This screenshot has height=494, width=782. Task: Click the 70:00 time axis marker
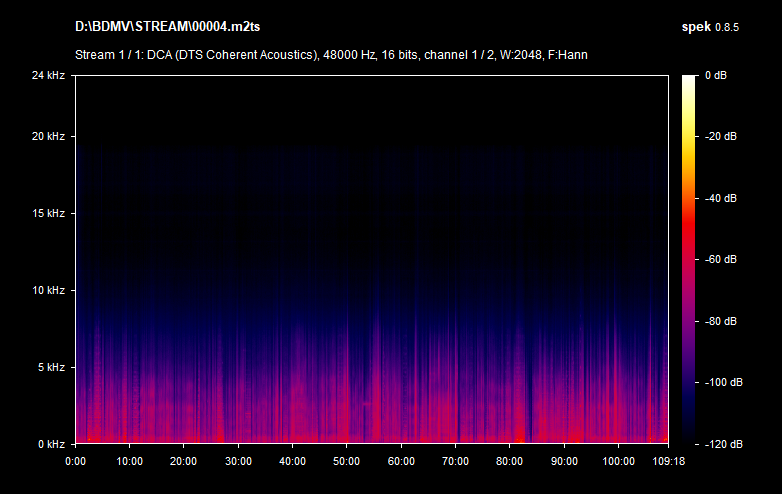(456, 461)
